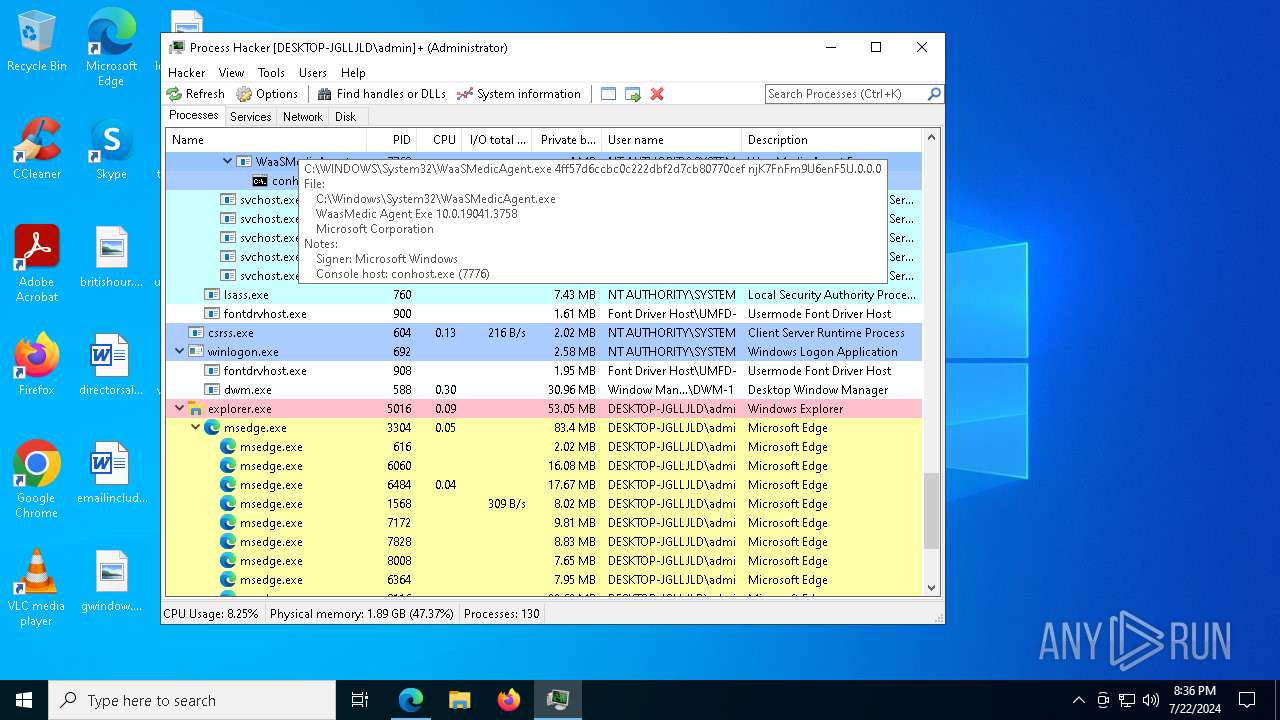This screenshot has height=720, width=1280.
Task: Open the View menu
Action: coord(231,73)
